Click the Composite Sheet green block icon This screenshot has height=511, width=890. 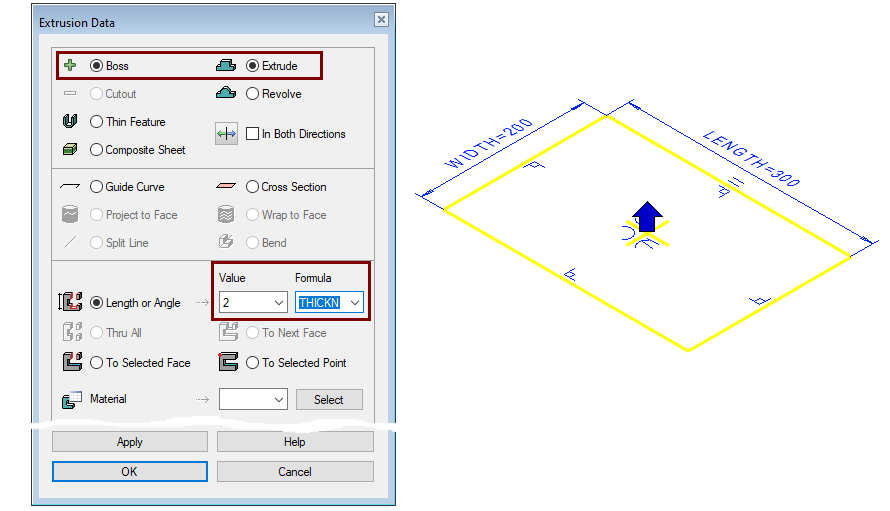click(x=70, y=149)
